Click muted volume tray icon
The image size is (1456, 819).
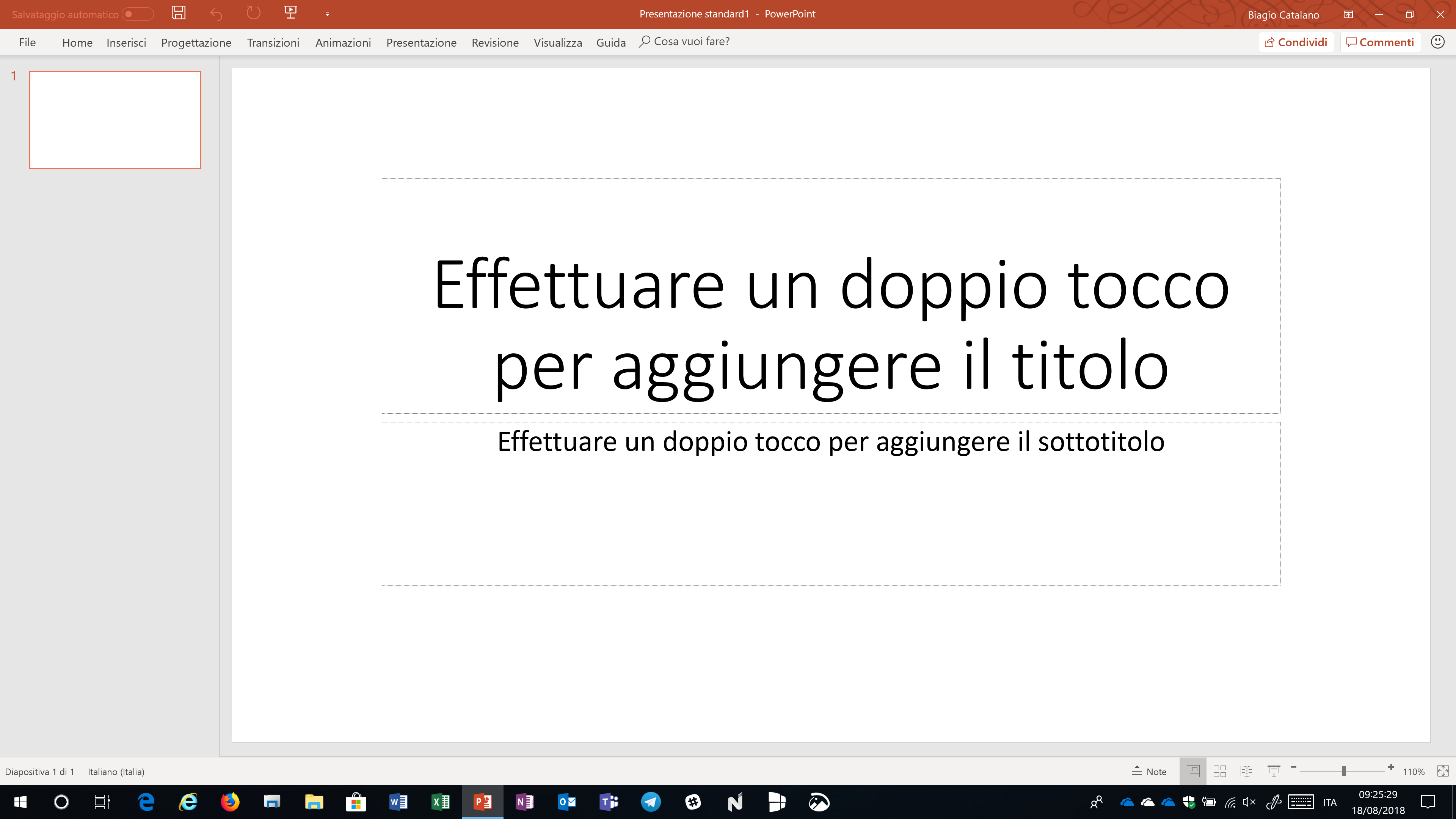[1250, 802]
